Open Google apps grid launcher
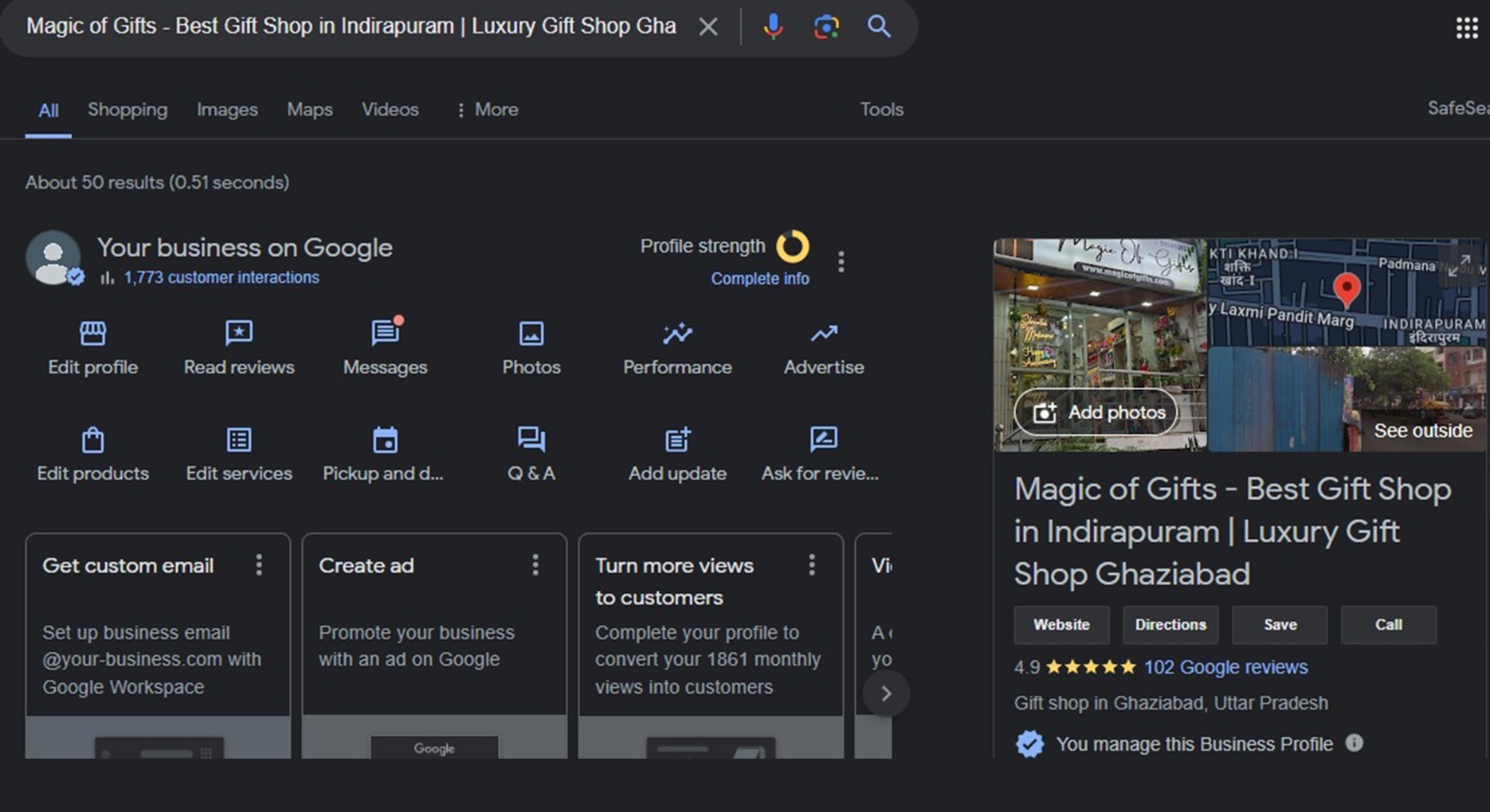This screenshot has width=1490, height=812. coord(1467,28)
